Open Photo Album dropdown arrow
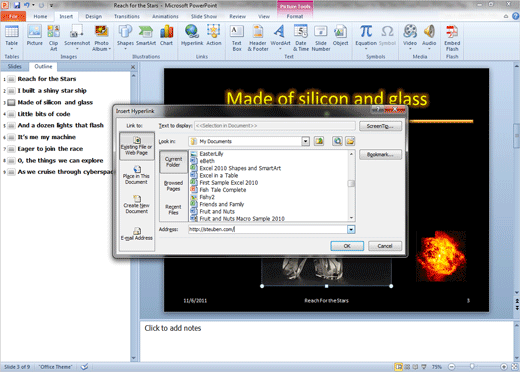520x372 pixels. click(x=110, y=49)
